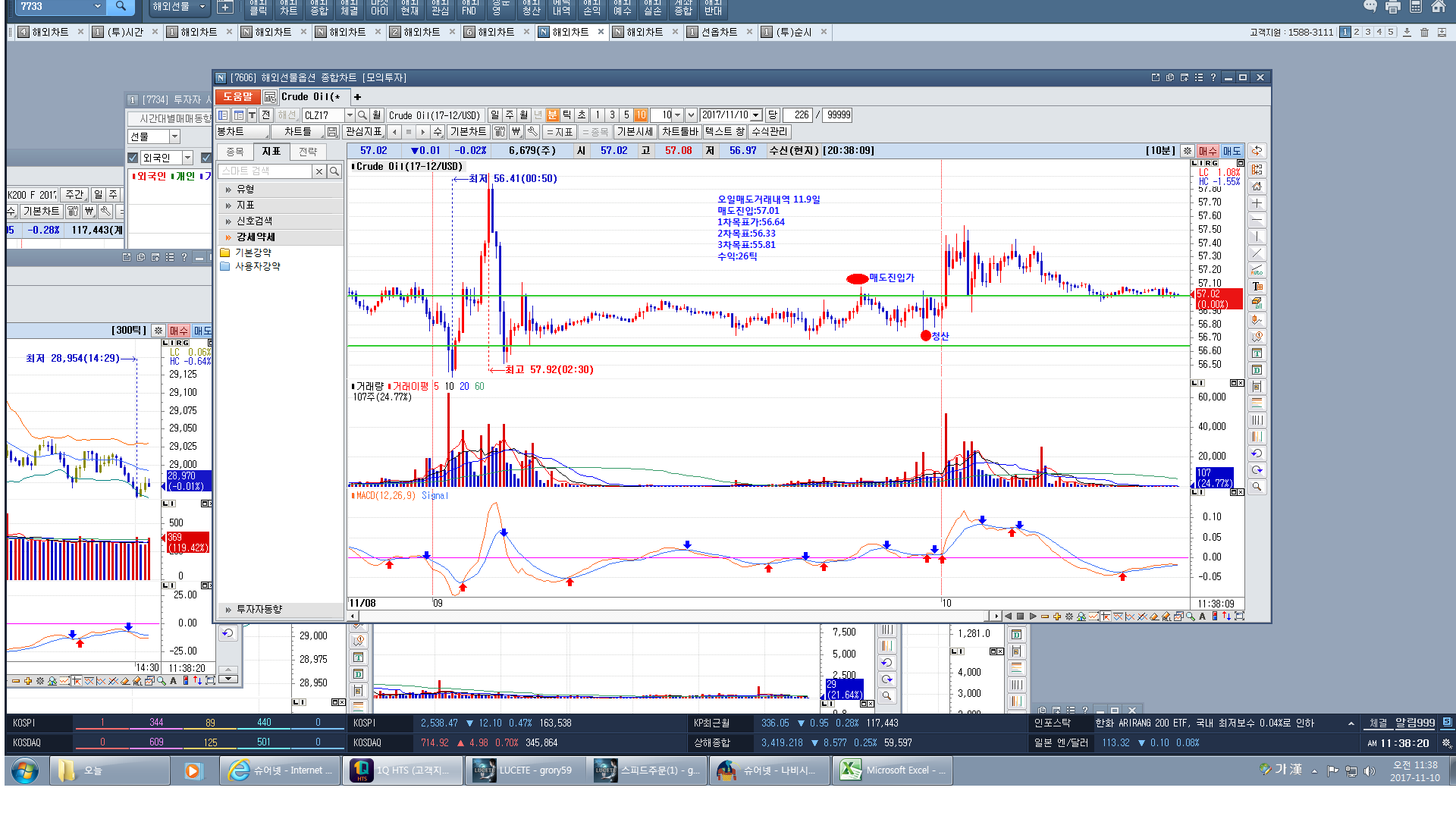This screenshot has width=1456, height=819.
Task: Select the 5 interval toggle button
Action: click(x=626, y=115)
